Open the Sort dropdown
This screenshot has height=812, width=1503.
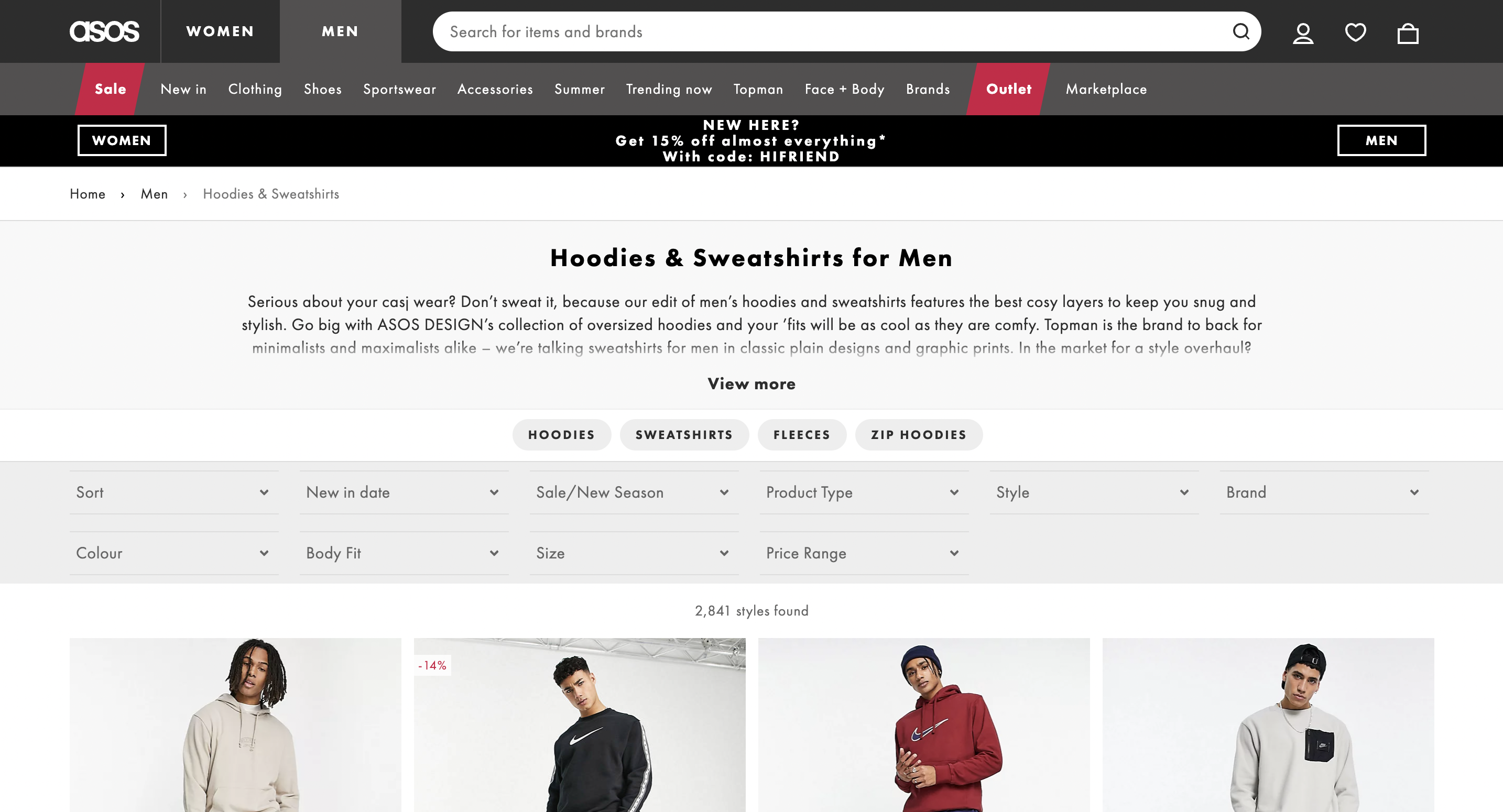coord(174,492)
